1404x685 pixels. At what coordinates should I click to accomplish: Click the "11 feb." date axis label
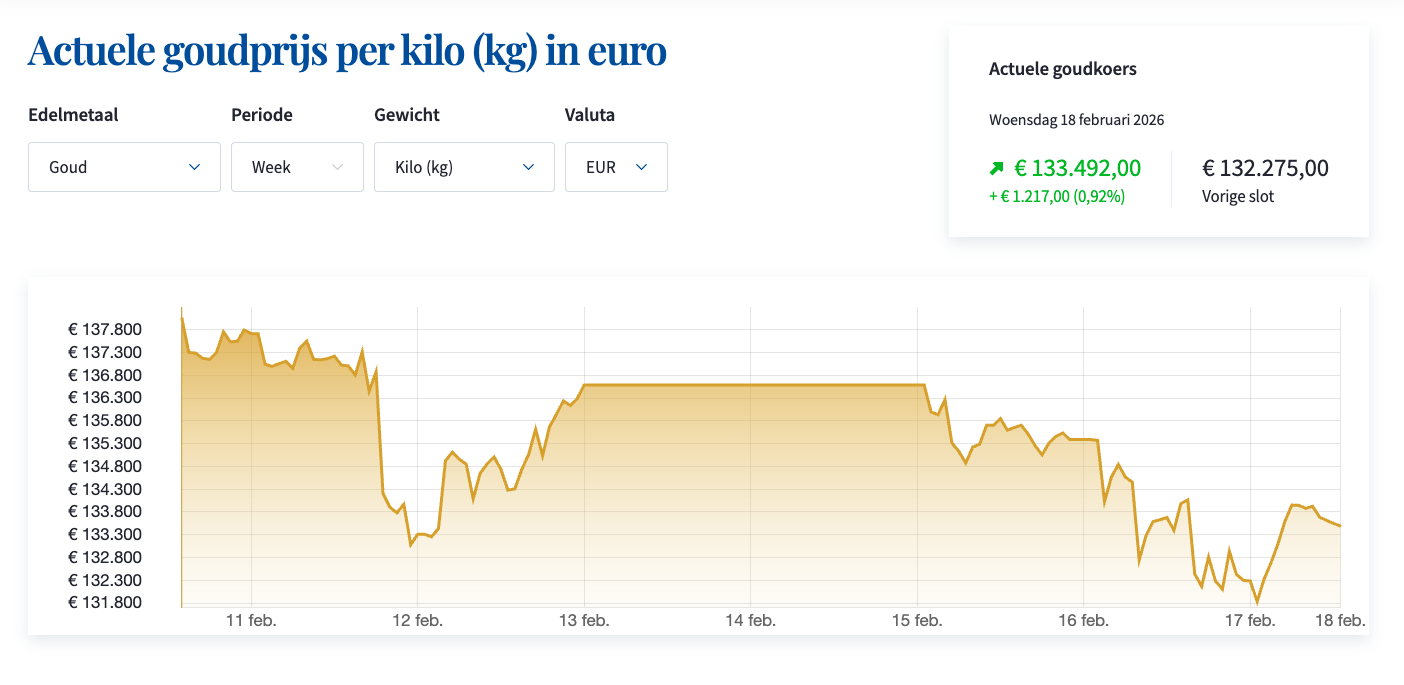point(252,621)
